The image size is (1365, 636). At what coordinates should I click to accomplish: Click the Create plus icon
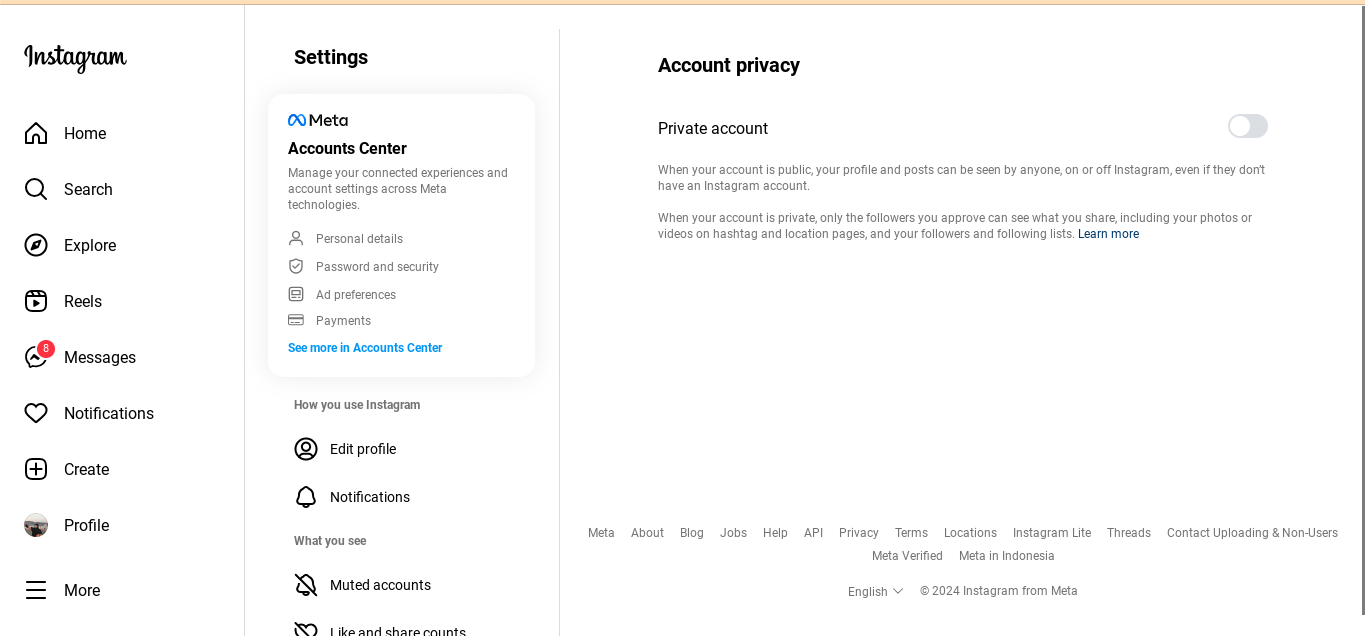pyautogui.click(x=36, y=469)
